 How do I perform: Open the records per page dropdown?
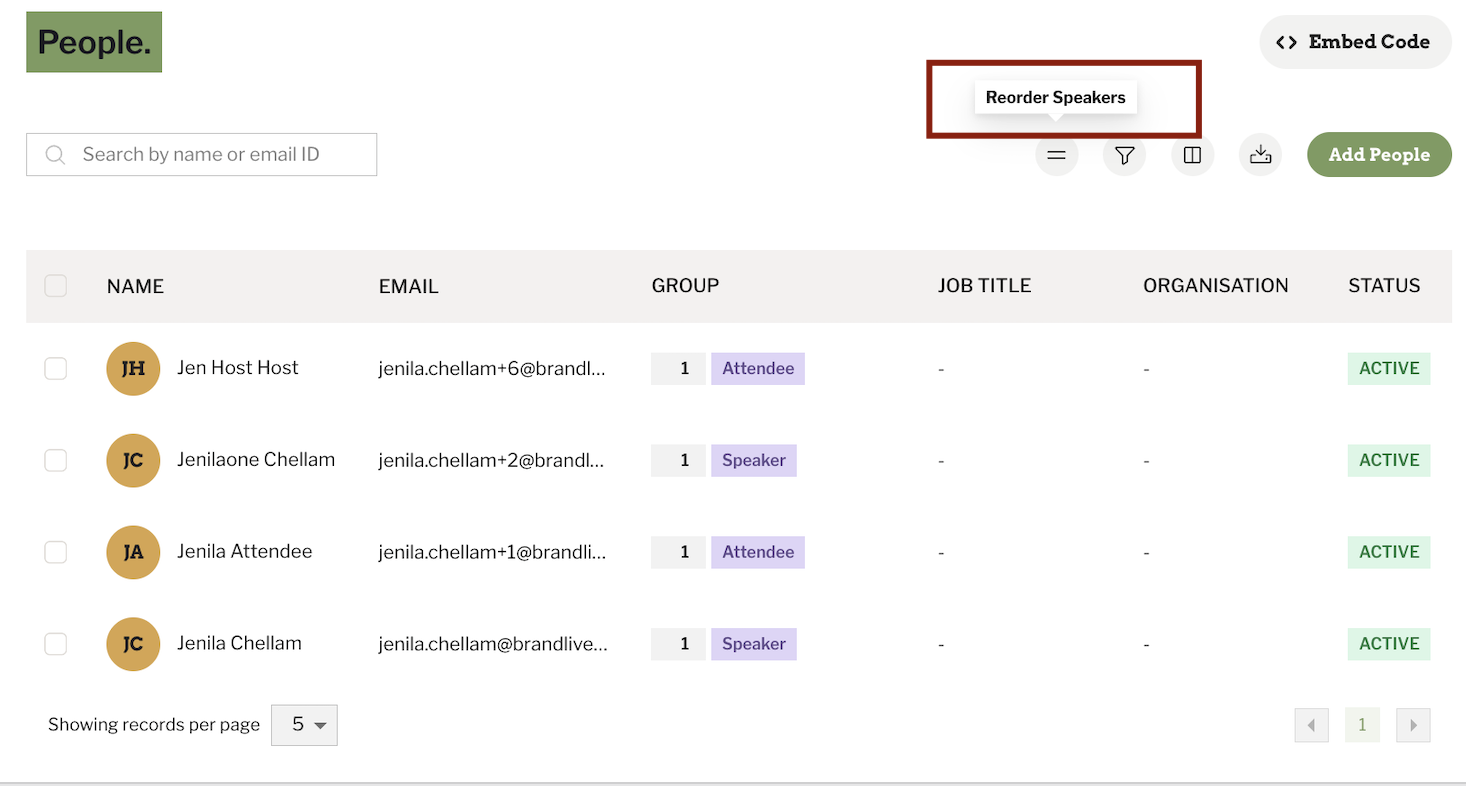[x=304, y=725]
